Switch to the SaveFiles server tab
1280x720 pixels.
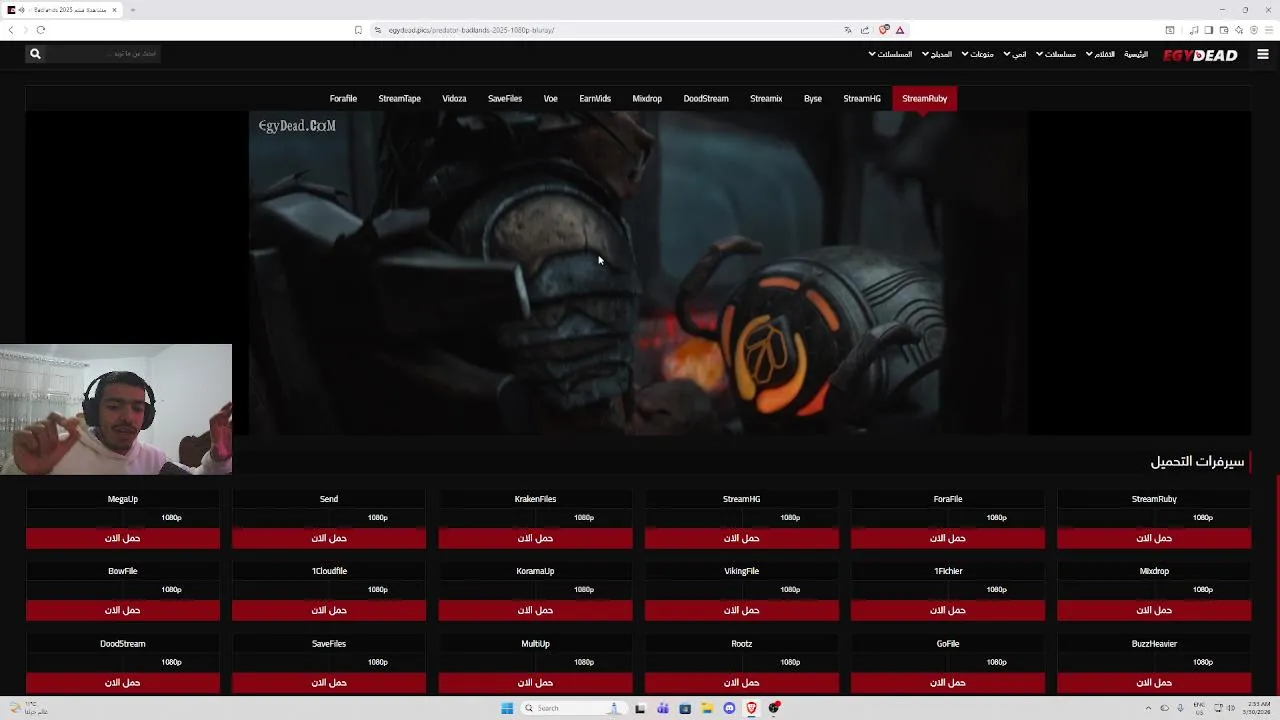pos(505,99)
